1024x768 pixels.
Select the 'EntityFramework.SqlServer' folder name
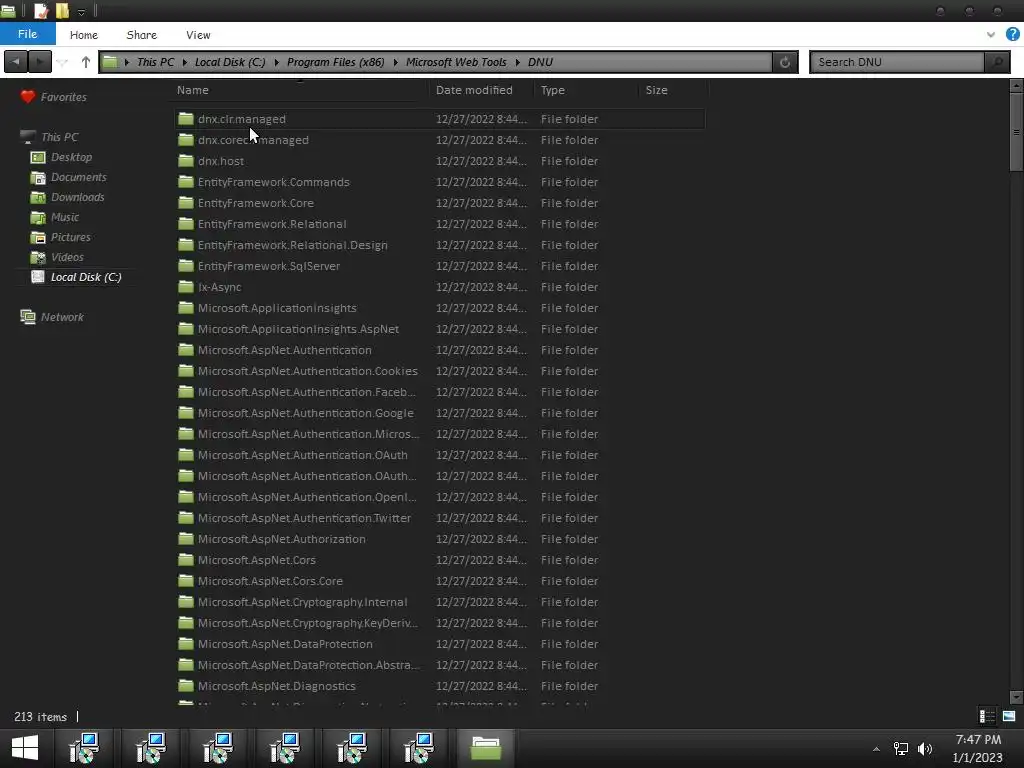[x=269, y=266]
